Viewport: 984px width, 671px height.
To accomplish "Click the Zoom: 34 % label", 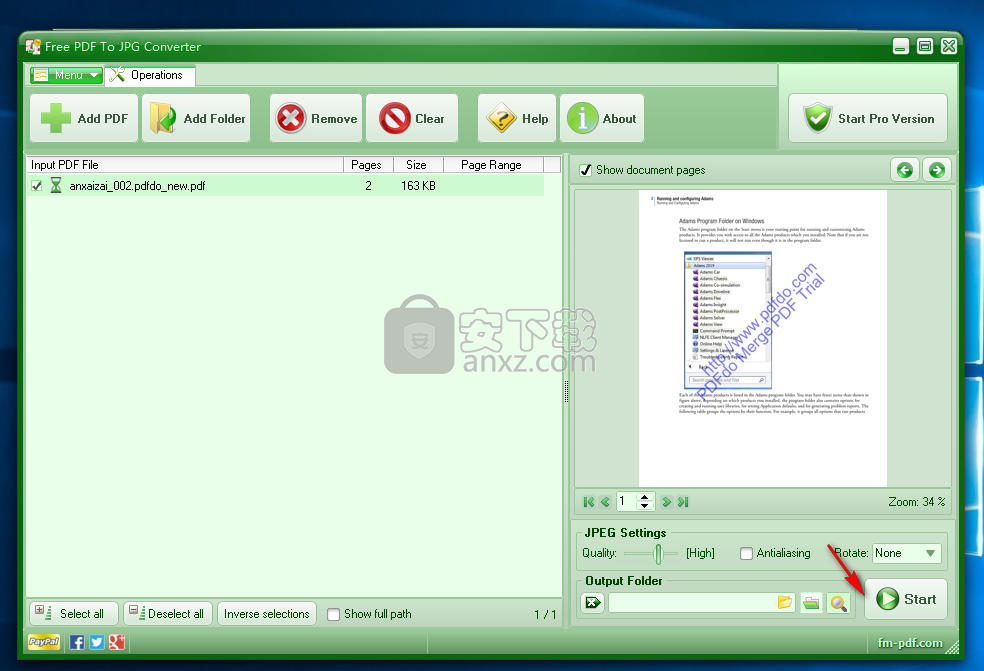I will pyautogui.click(x=916, y=502).
